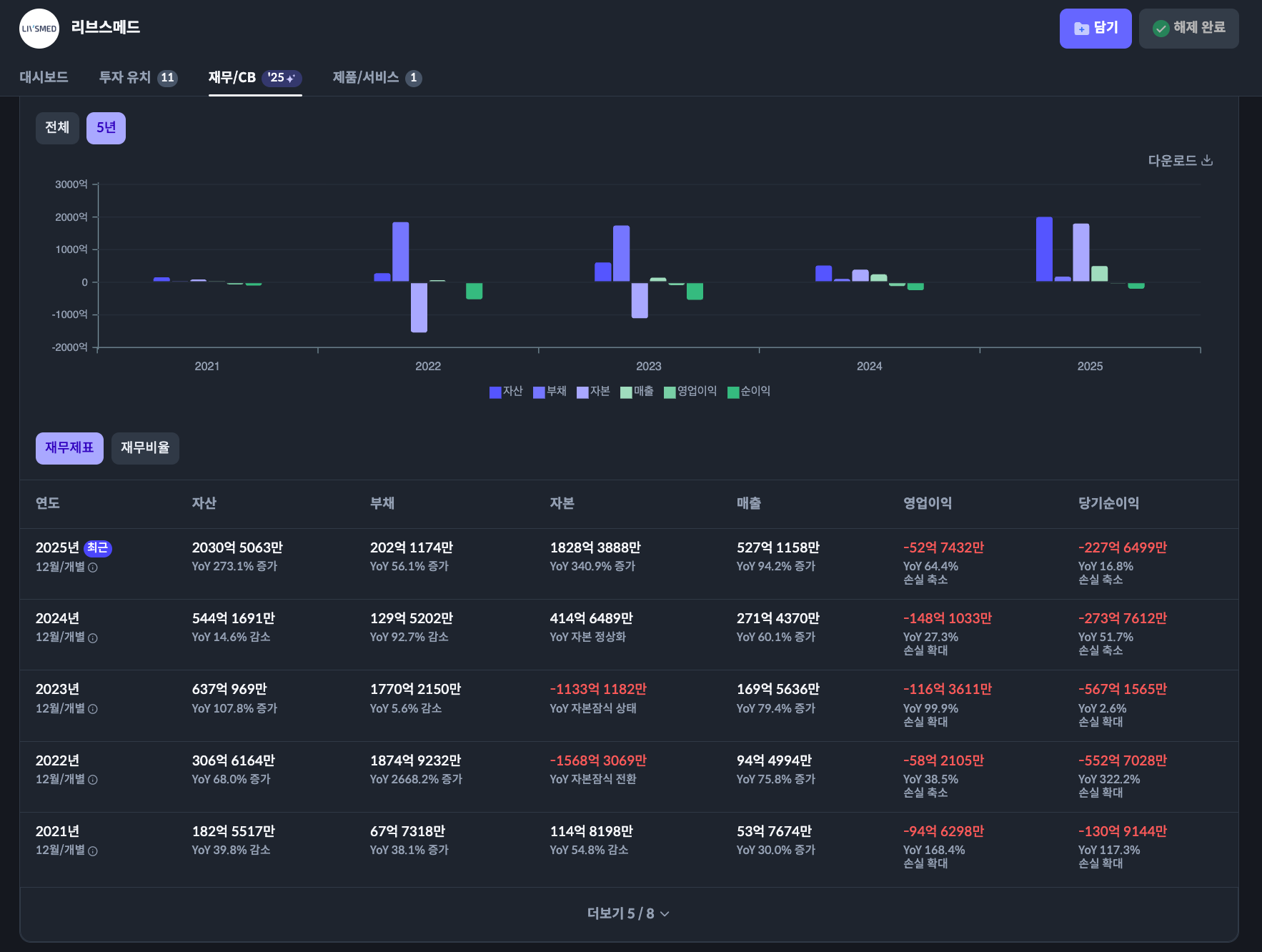Click info icon beside 2023년 12월/개별
This screenshot has width=1262, height=952.
(93, 709)
